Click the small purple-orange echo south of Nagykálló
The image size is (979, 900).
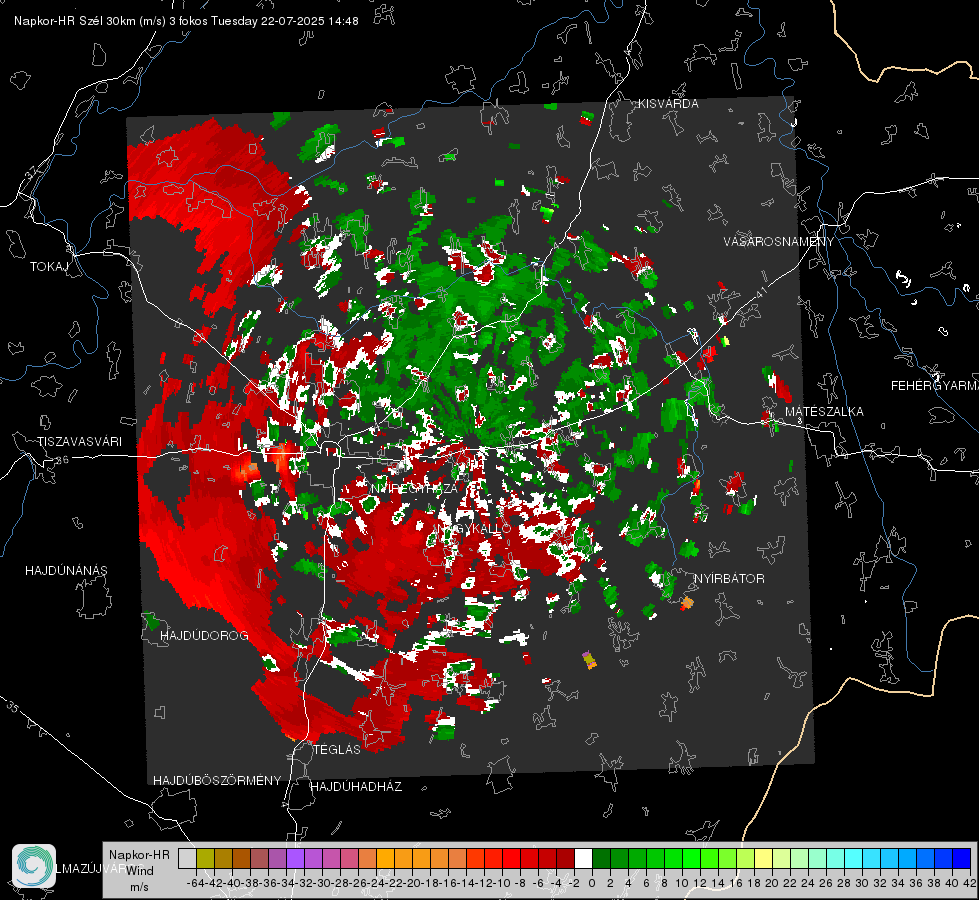(x=589, y=660)
